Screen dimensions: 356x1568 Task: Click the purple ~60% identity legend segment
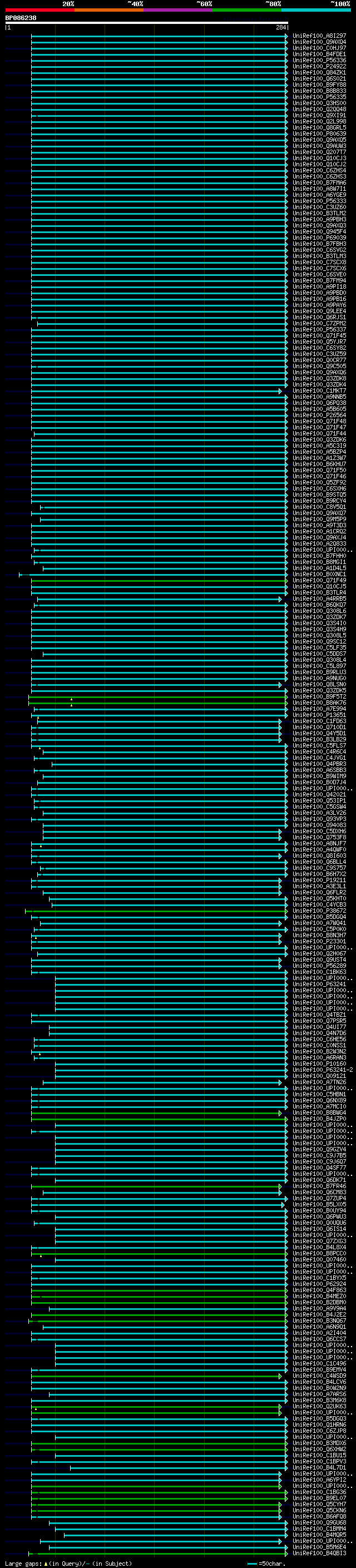click(177, 10)
